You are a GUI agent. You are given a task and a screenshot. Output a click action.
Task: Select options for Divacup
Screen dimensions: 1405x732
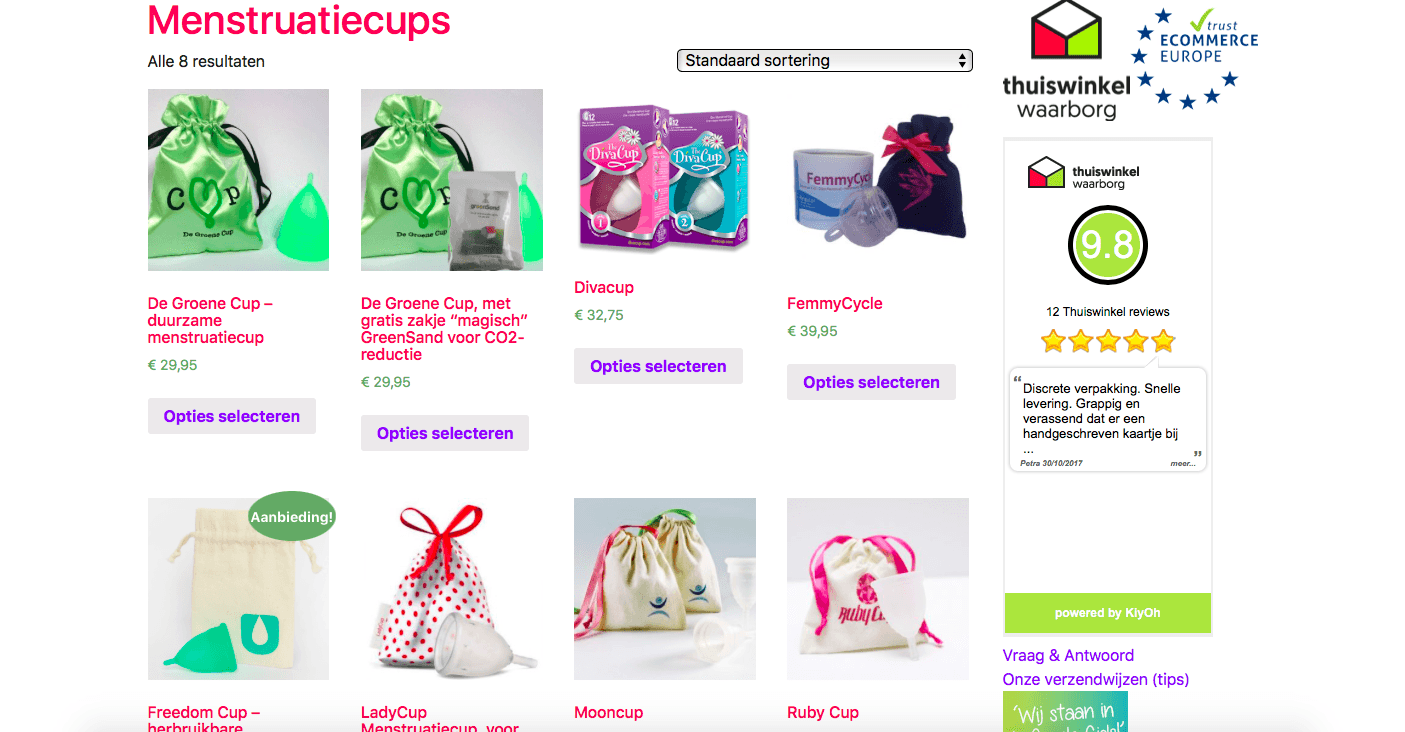[658, 366]
